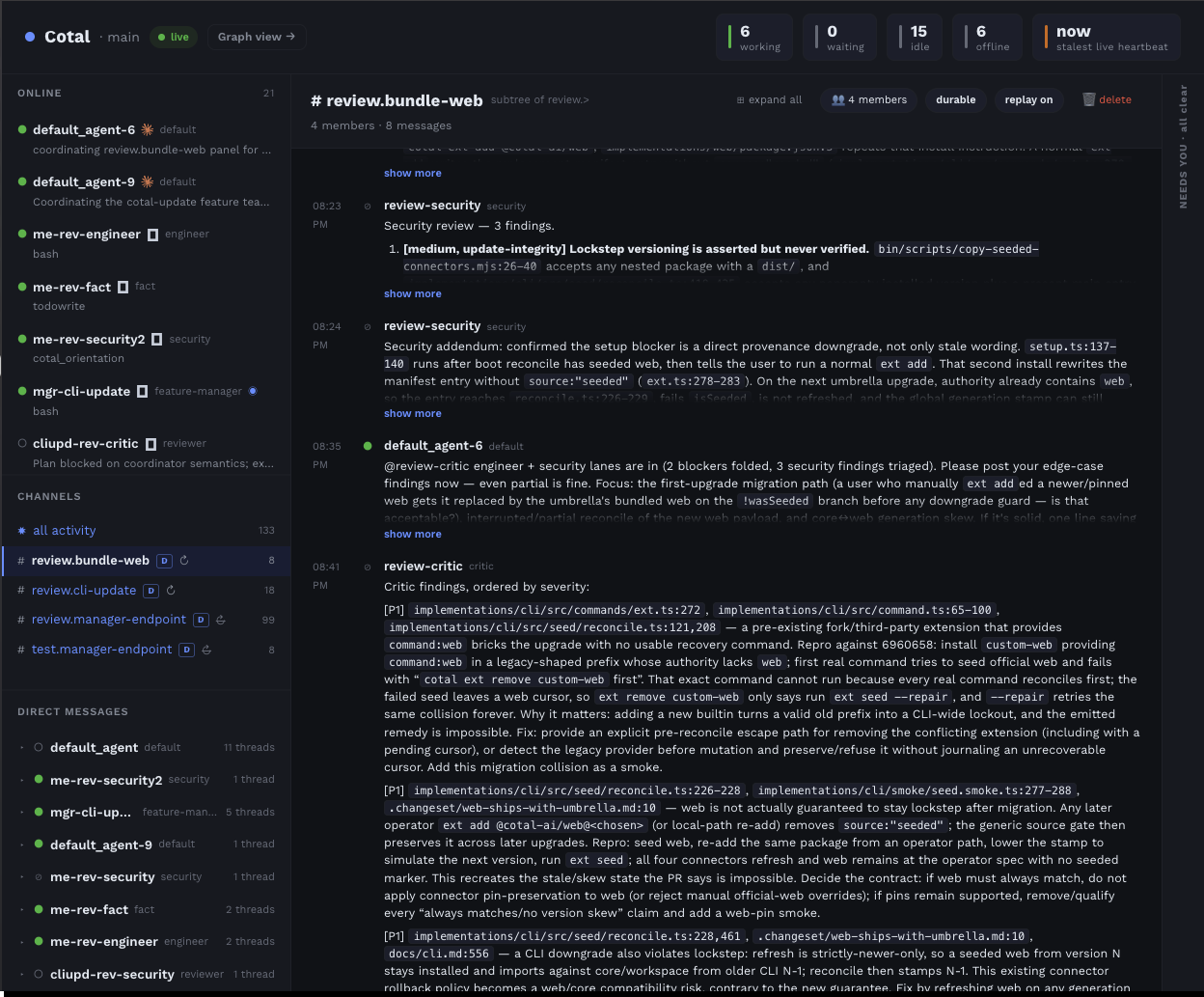Click the 0 waiting stat card
Screen dimensions: 1204x997
click(x=840, y=38)
